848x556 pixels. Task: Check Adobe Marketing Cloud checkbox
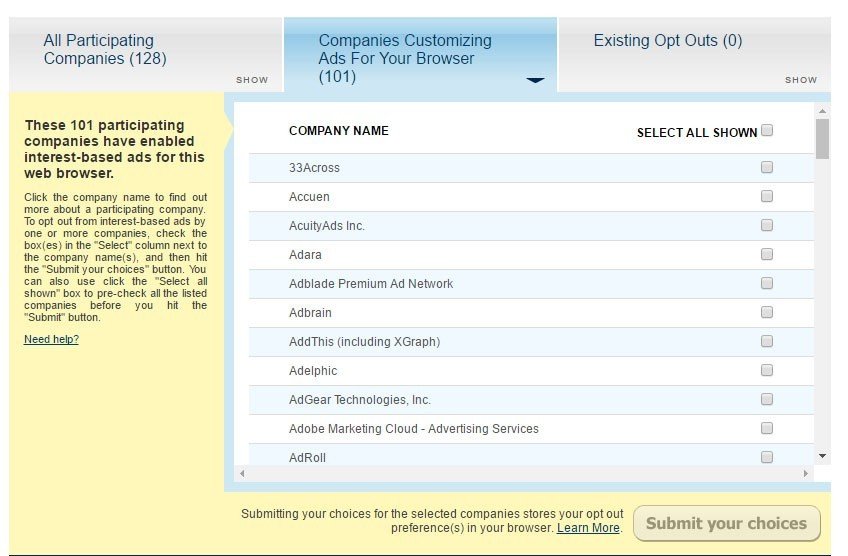tap(767, 428)
